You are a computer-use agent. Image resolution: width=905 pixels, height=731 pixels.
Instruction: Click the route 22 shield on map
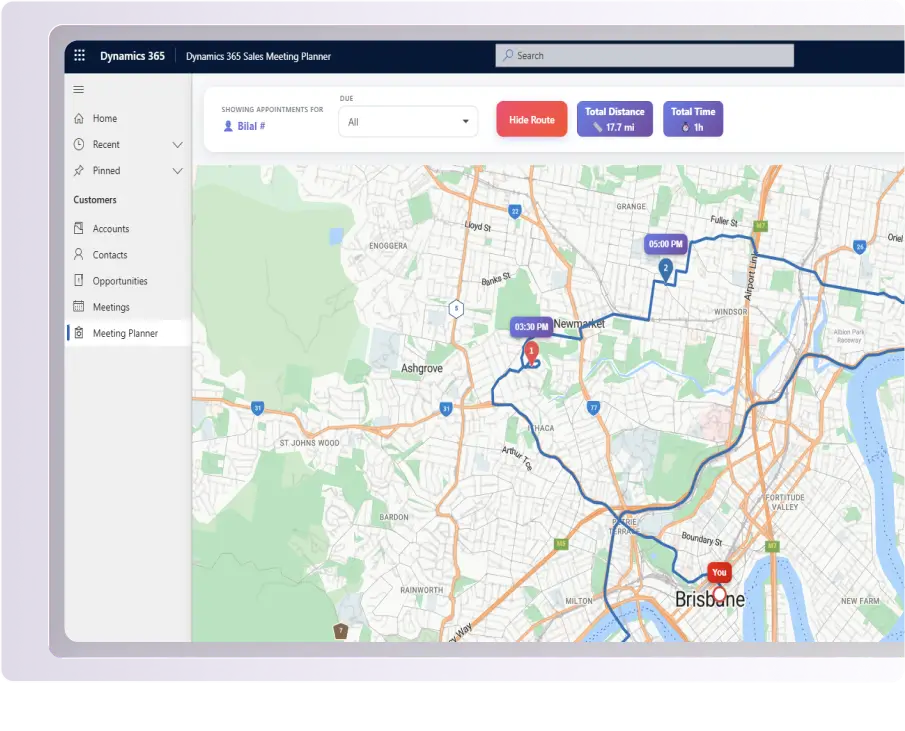[x=515, y=212]
